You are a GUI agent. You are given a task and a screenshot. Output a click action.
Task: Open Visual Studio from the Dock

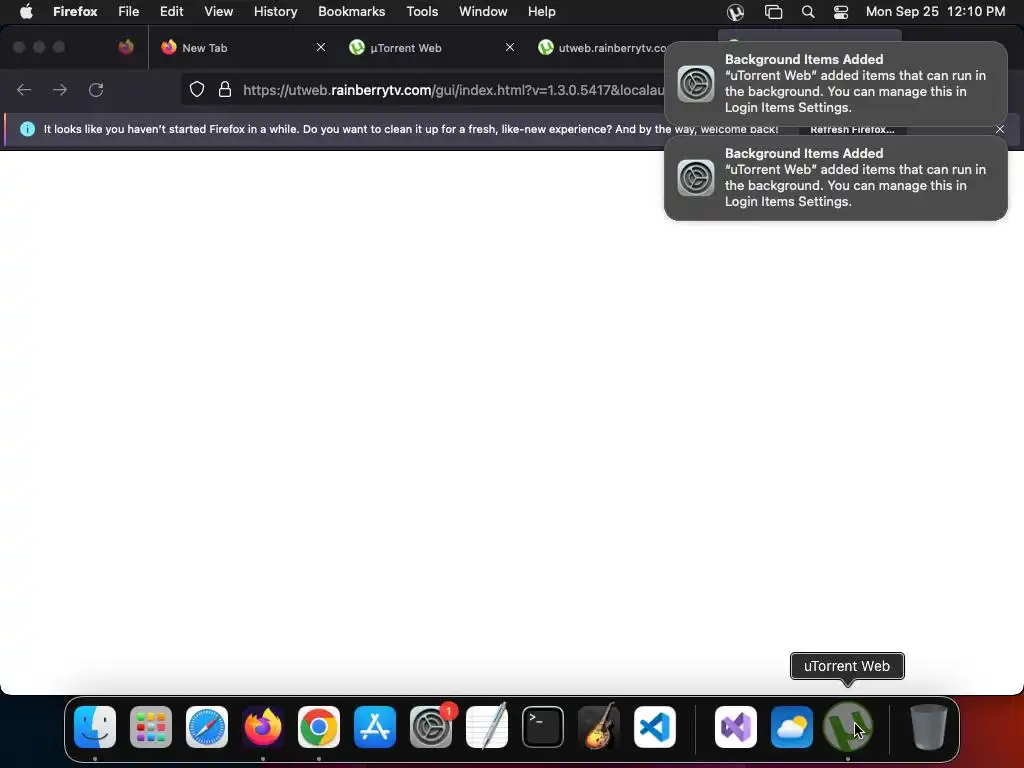tap(736, 727)
